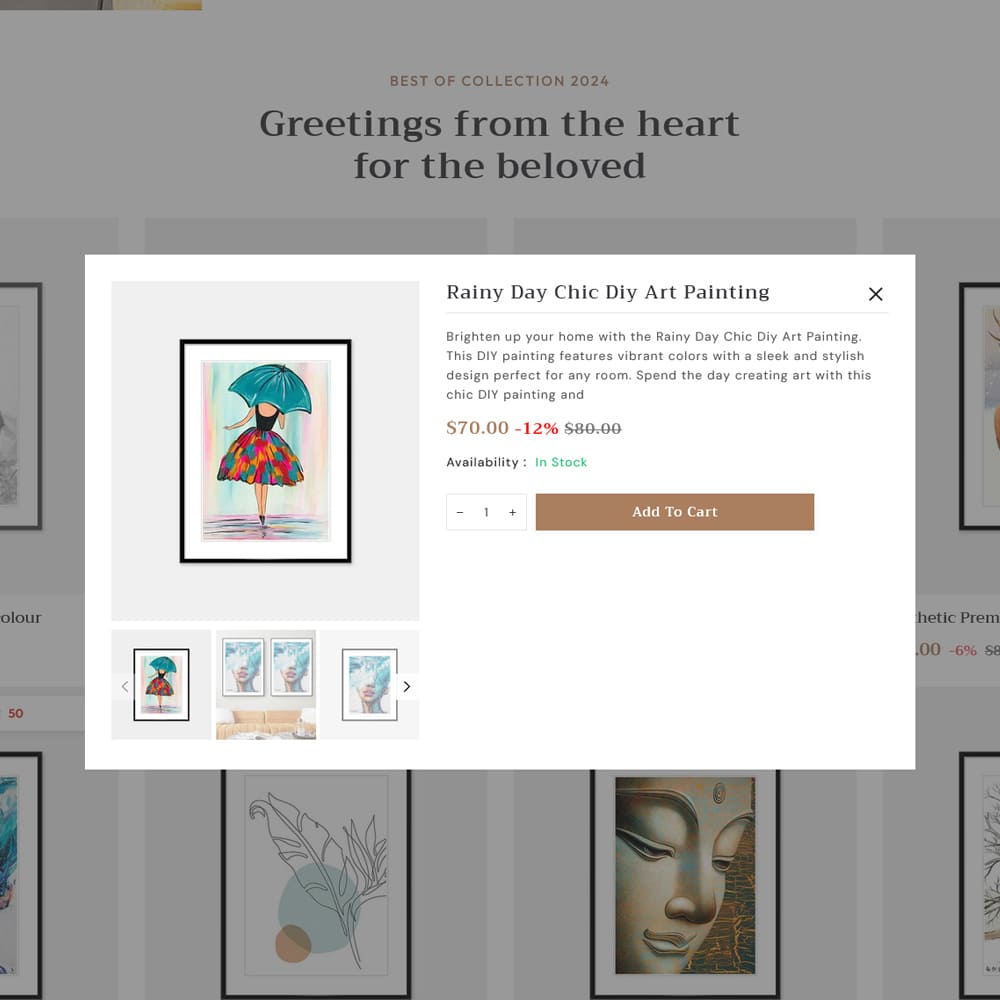Open the main Rainy Day painting image
Image resolution: width=1000 pixels, height=1000 pixels.
point(265,450)
